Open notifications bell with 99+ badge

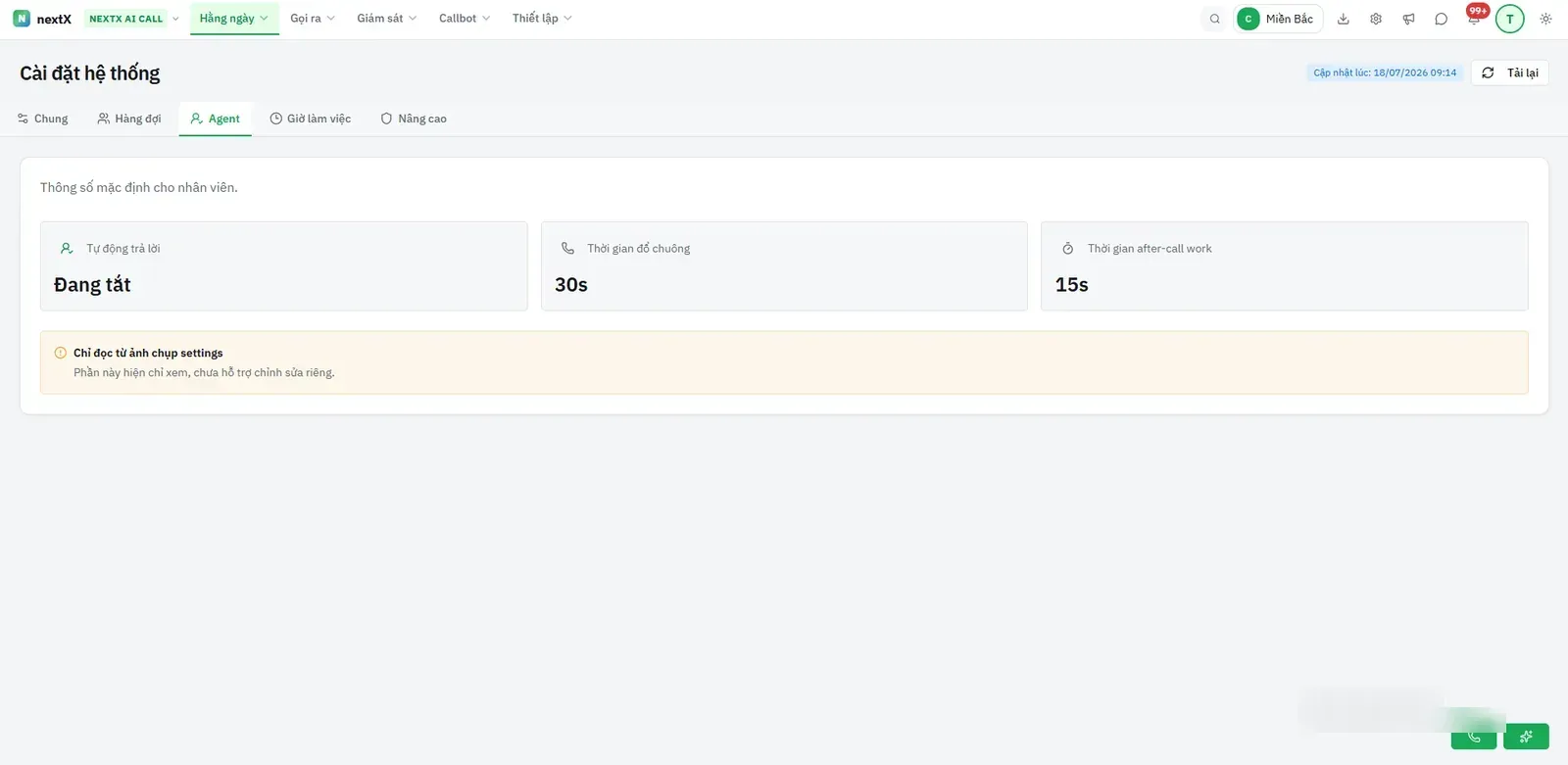(x=1474, y=18)
